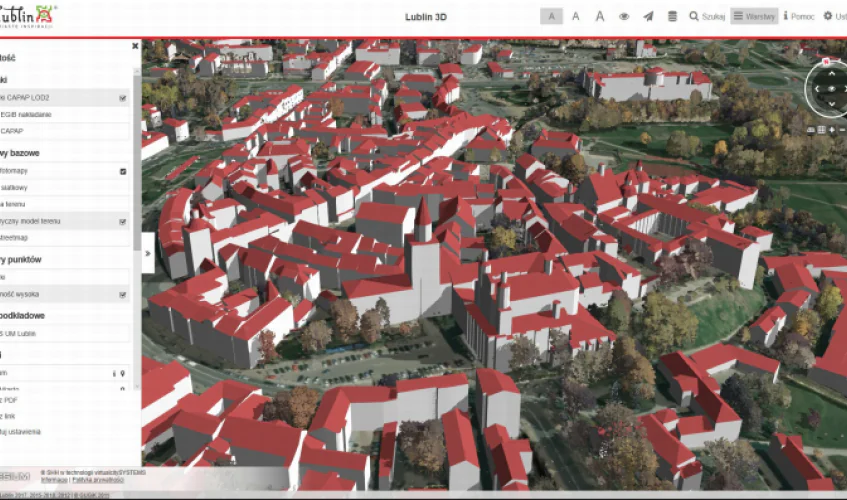Rotate view left with compass left arrow

tap(817, 89)
